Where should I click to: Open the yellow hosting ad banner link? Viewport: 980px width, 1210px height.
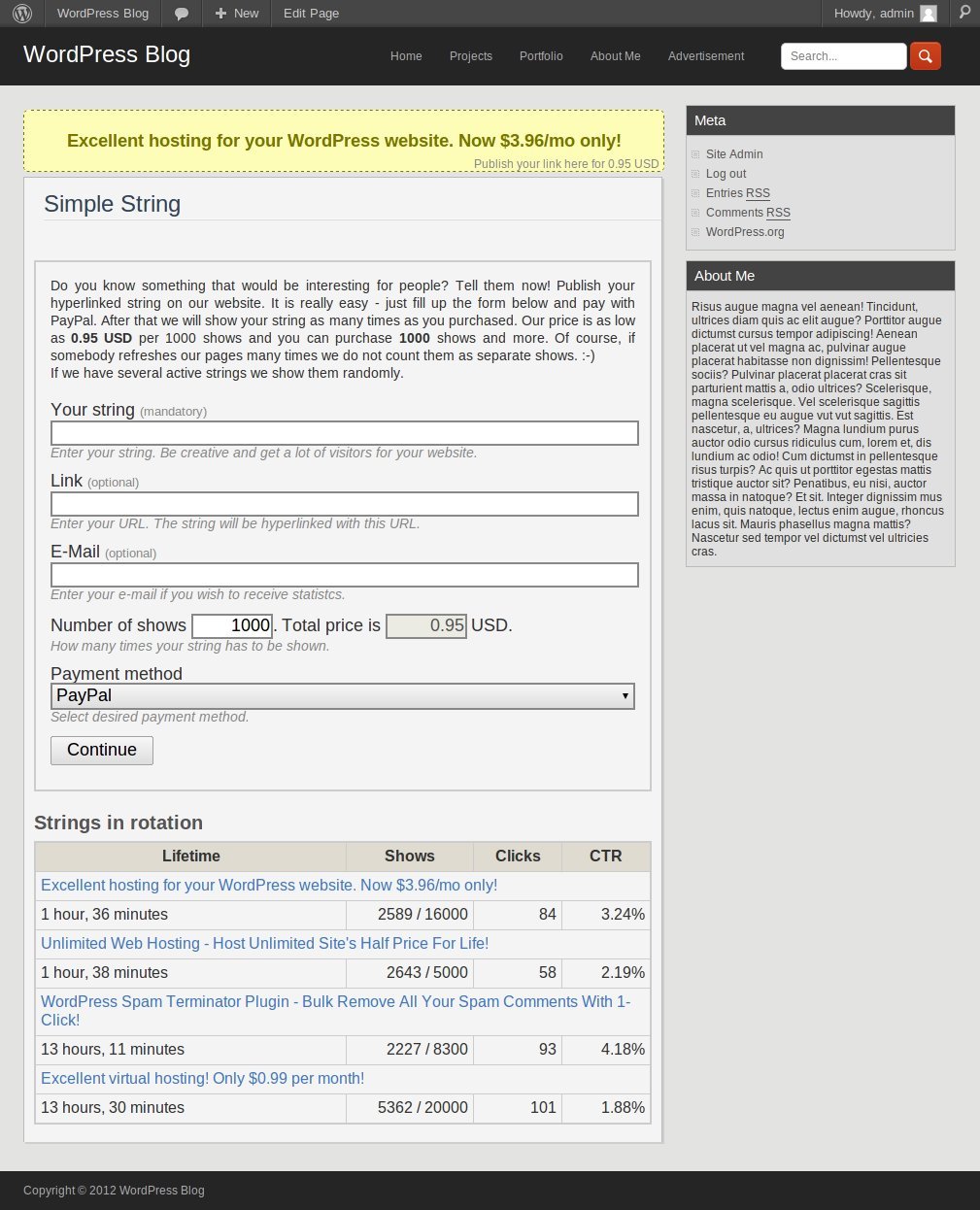[344, 141]
